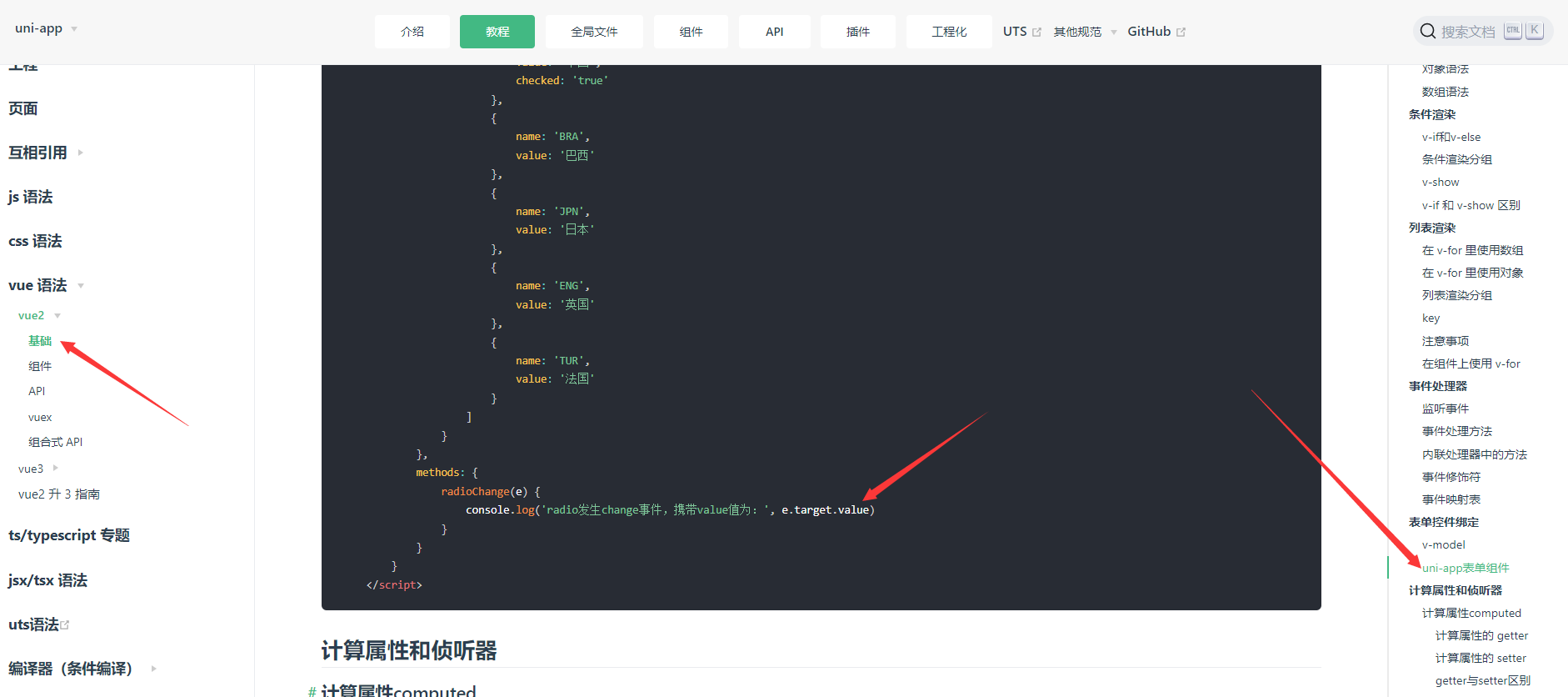1568x697 pixels.
Task: Focus the 搜索文档 search field
Action: [1483, 32]
